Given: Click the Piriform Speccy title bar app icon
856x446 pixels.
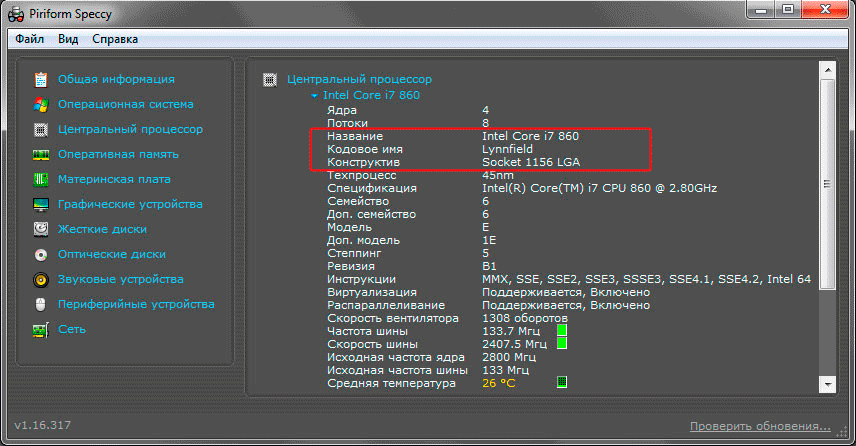Looking at the screenshot, I should [16, 14].
